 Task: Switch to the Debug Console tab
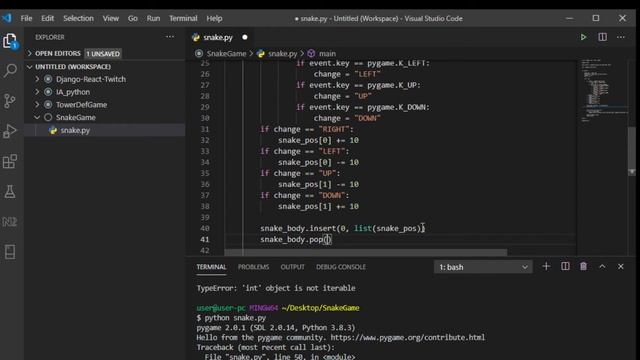tap(340, 267)
